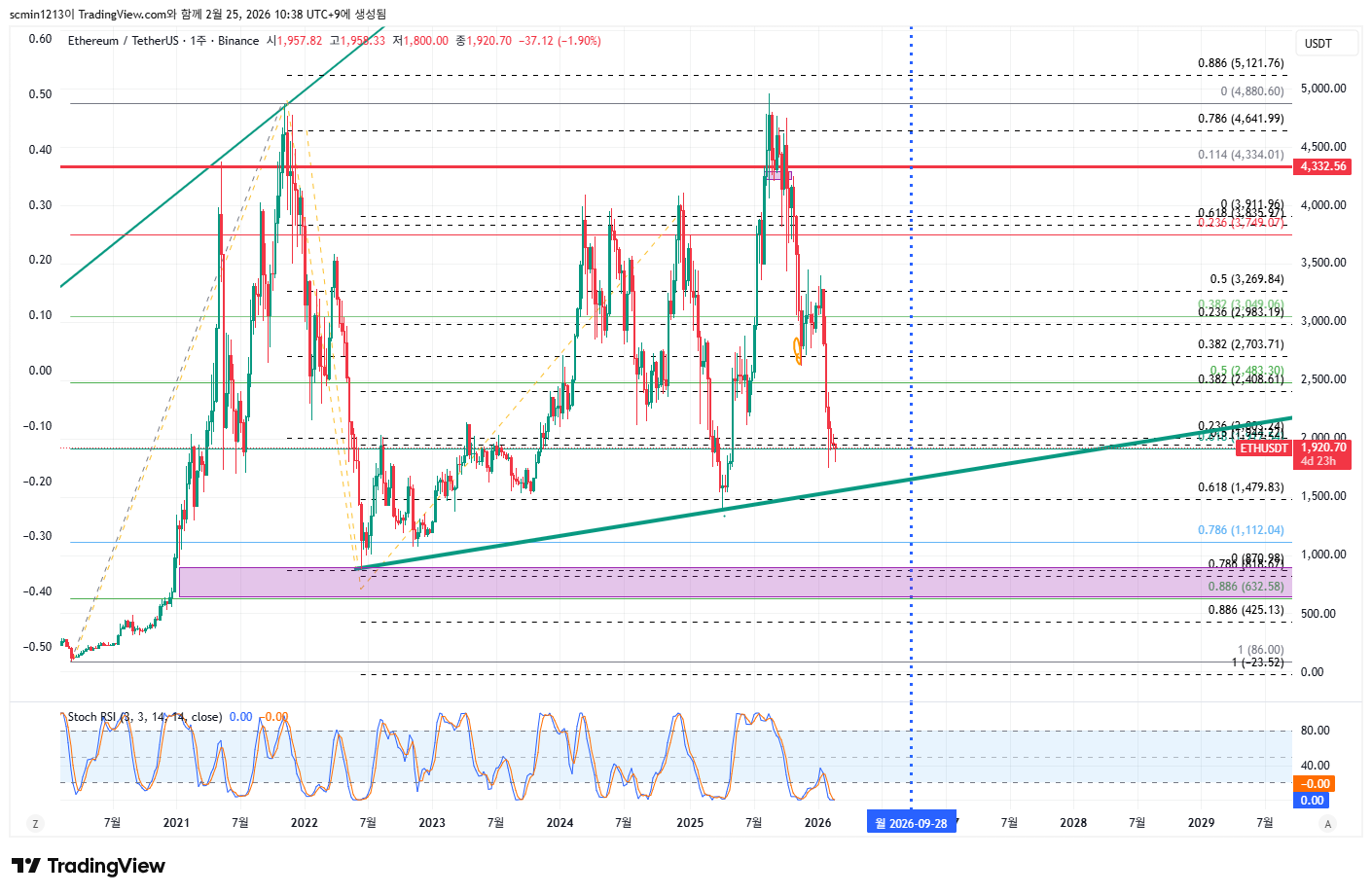Click the blue 2026-09-28 date label
The image size is (1372, 895).
(911, 823)
